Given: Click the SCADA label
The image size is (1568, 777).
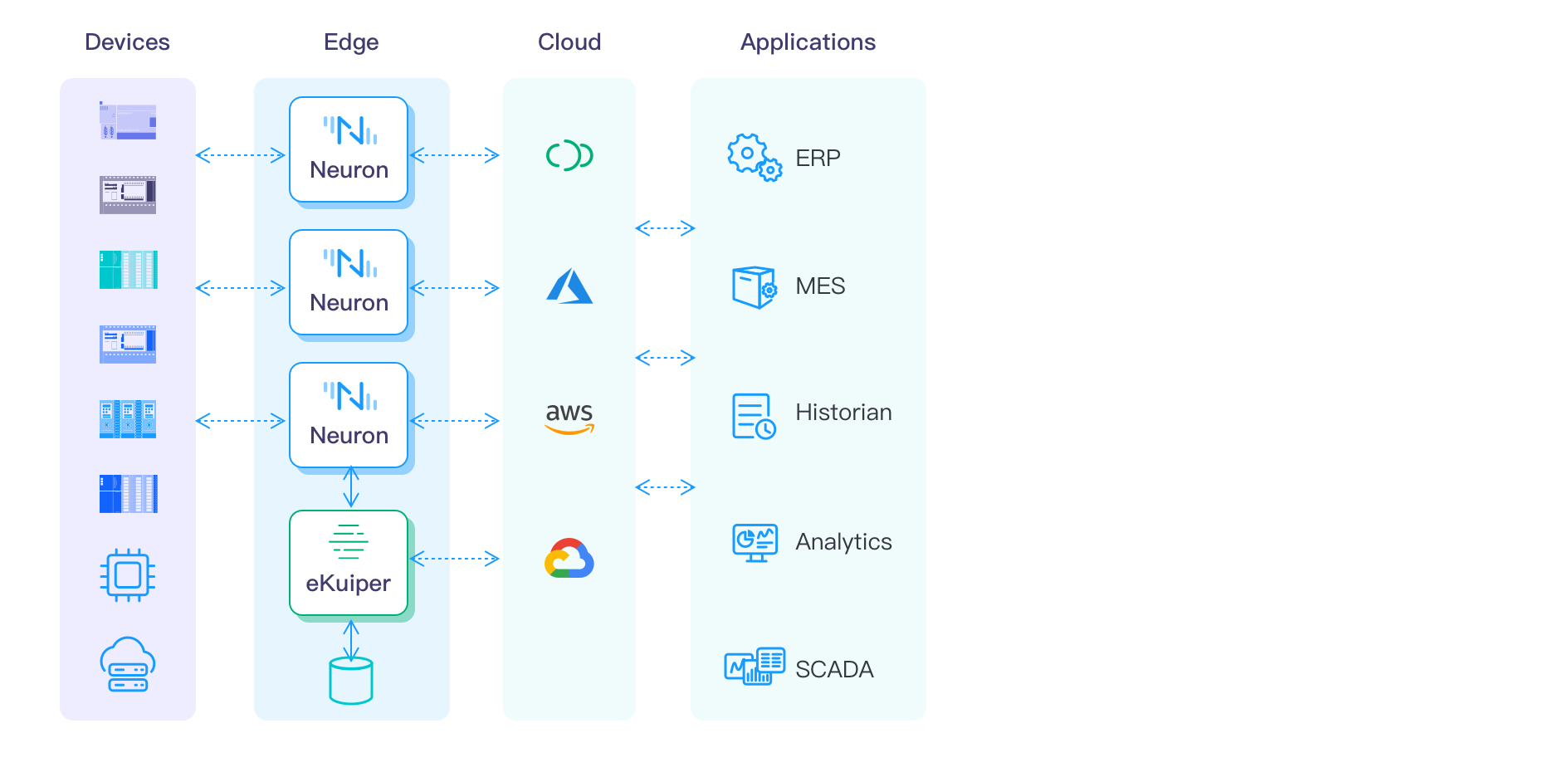Looking at the screenshot, I should [834, 670].
